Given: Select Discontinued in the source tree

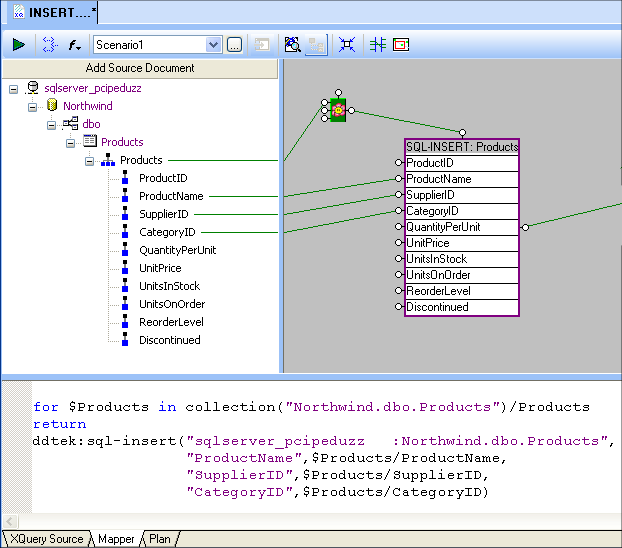Looking at the screenshot, I should tap(169, 340).
